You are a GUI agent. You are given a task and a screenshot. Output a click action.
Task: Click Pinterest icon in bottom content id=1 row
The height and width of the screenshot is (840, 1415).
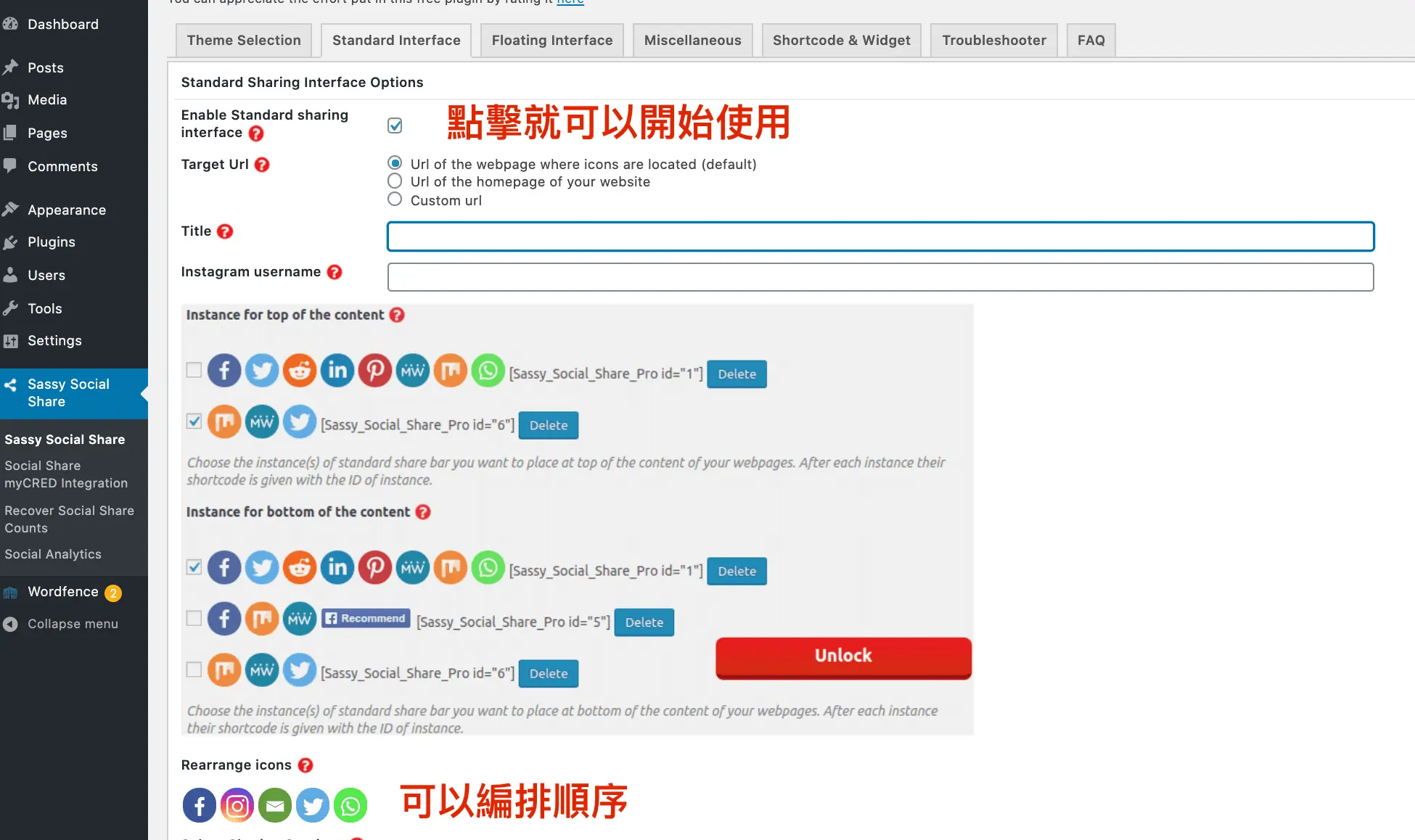coord(375,567)
